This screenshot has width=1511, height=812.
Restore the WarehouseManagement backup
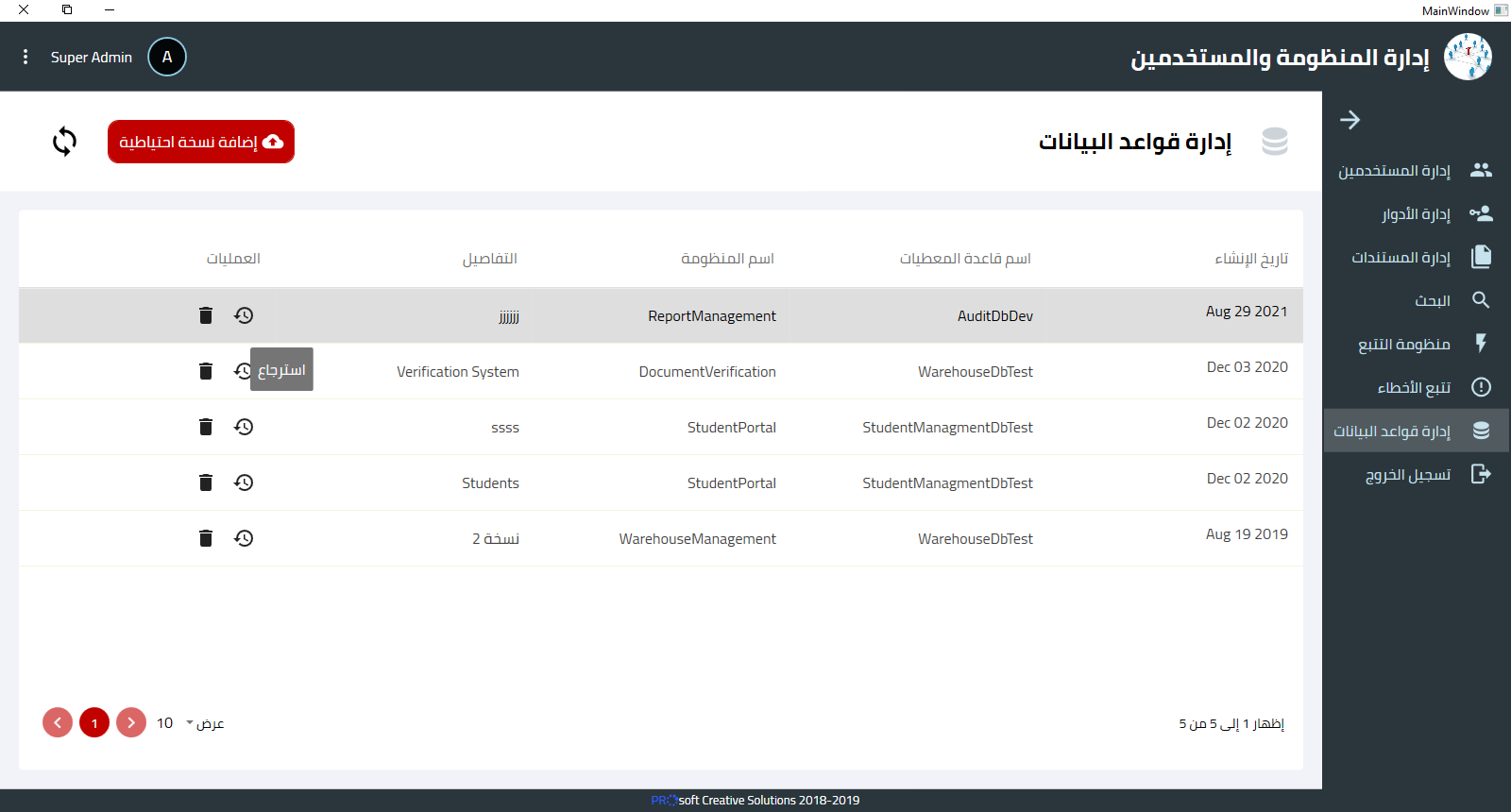point(244,538)
